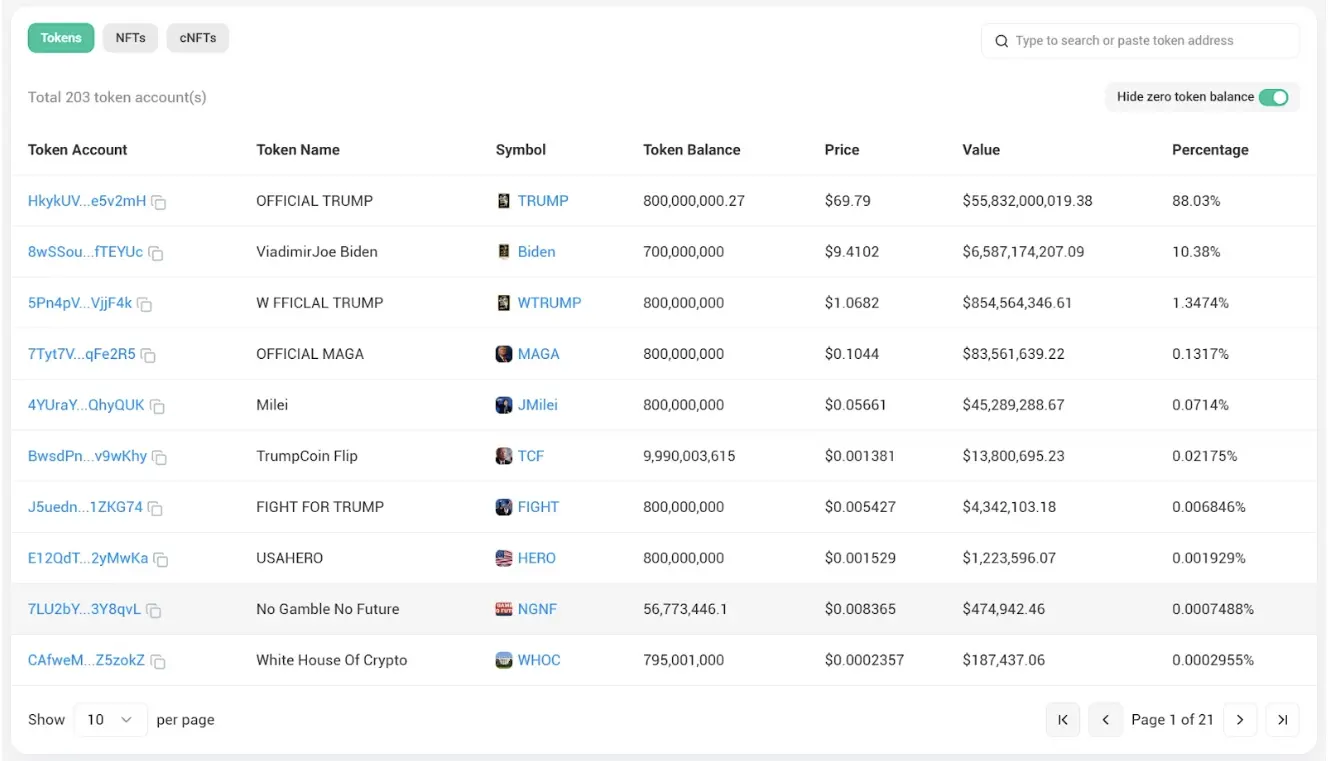Focus the token address search field
This screenshot has height=761, width=1333.
point(1140,41)
